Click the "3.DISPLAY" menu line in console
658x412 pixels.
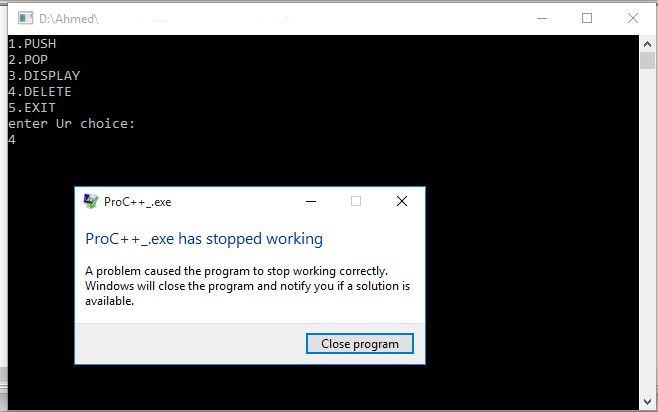pos(44,76)
